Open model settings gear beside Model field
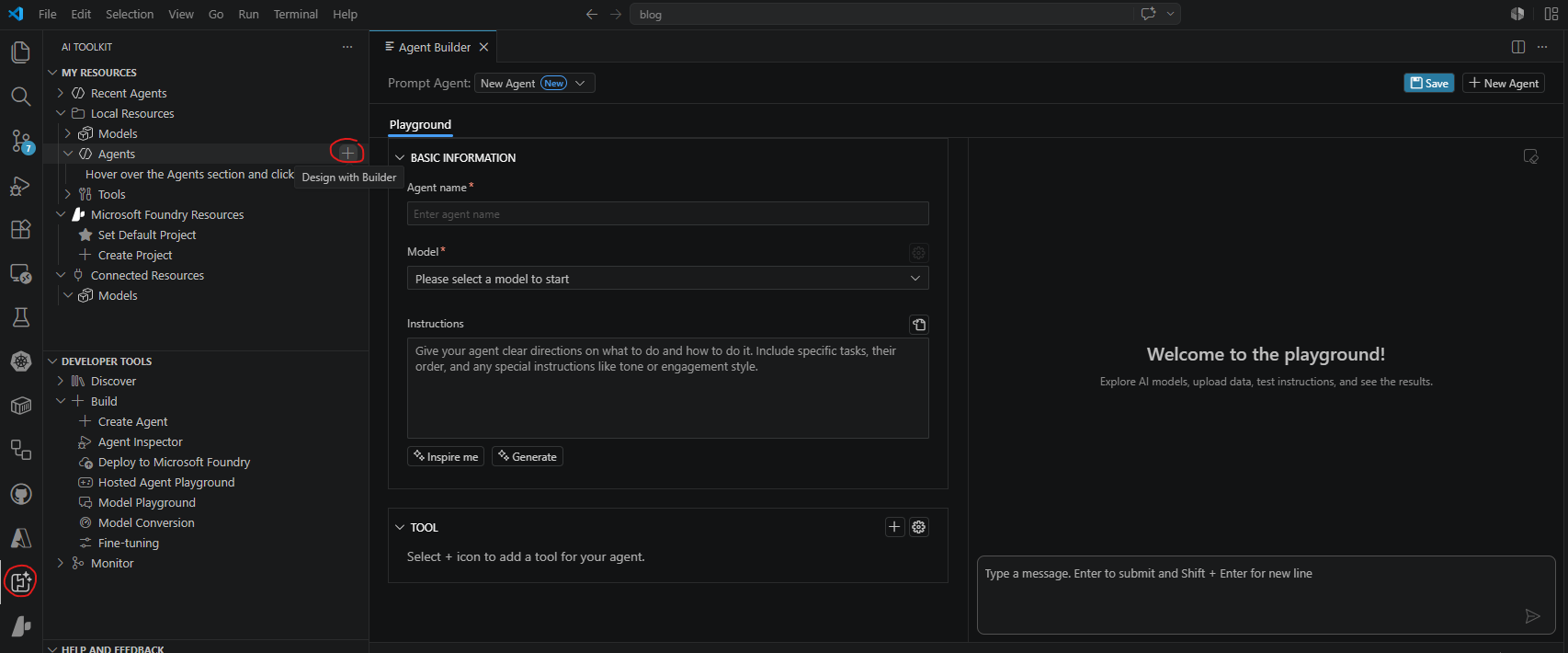 pos(918,253)
